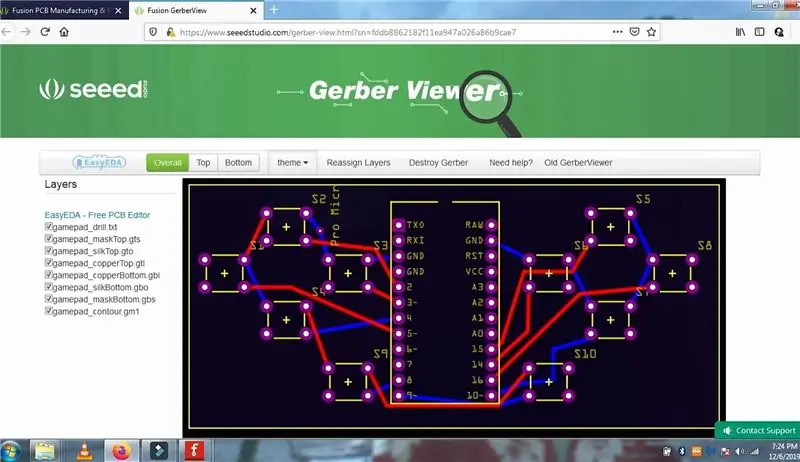Click Reassign Layers
The width and height of the screenshot is (800, 462).
[358, 163]
